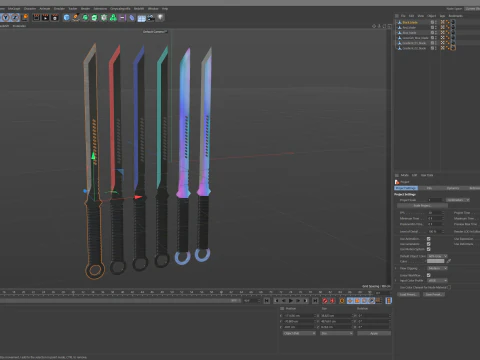Toggle the Z axis lock icon
Image resolution: width=480 pixels, height=360 pixels.
tap(15, 17)
